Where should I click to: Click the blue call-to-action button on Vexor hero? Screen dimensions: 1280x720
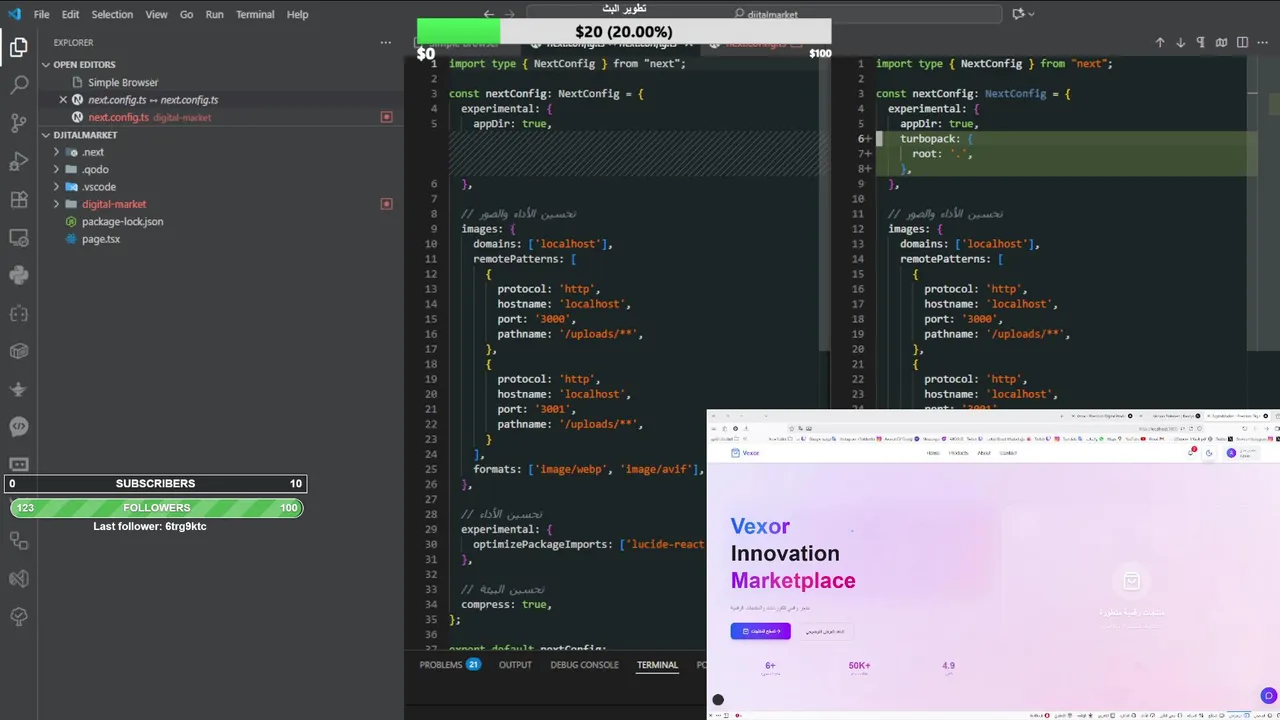pyautogui.click(x=760, y=631)
